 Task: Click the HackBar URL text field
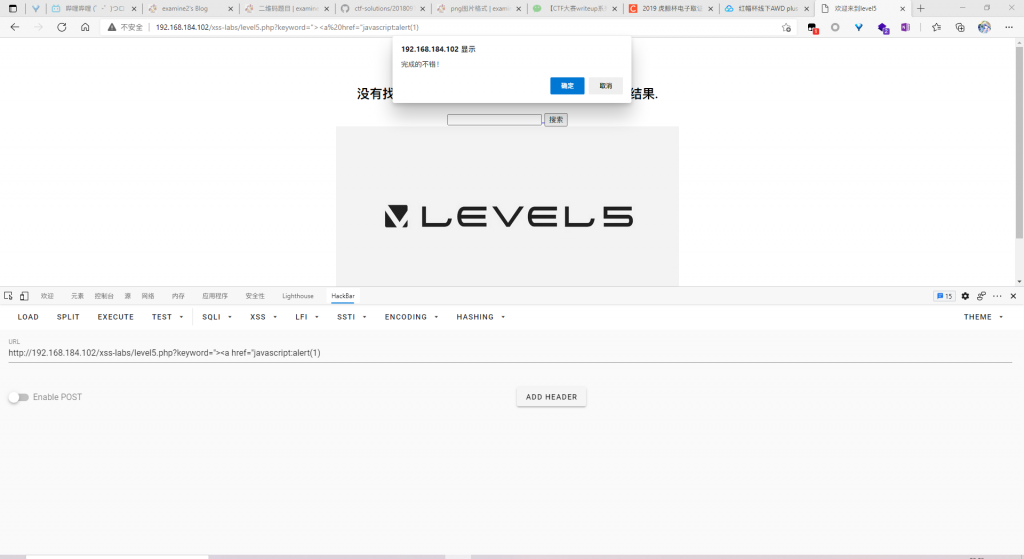pyautogui.click(x=509, y=353)
